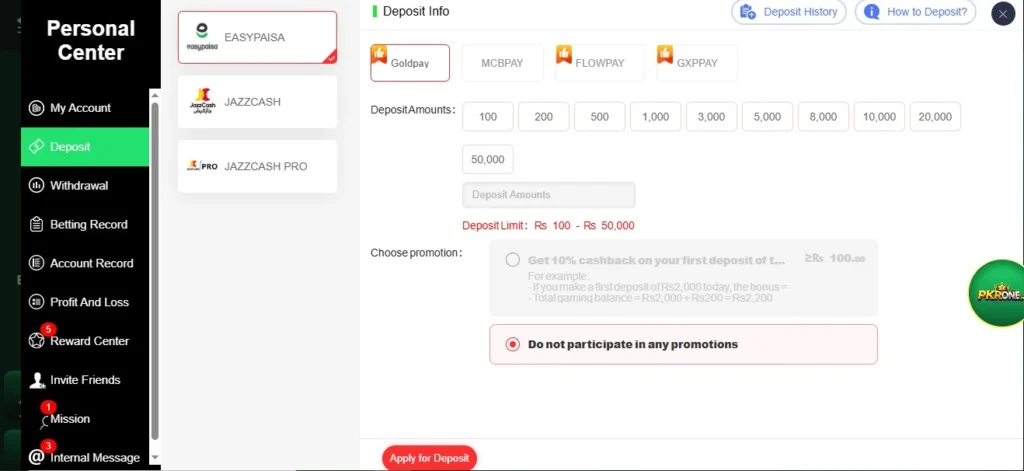Pick the 100 deposit amount
Viewport: 1024px width, 471px height.
click(x=488, y=117)
